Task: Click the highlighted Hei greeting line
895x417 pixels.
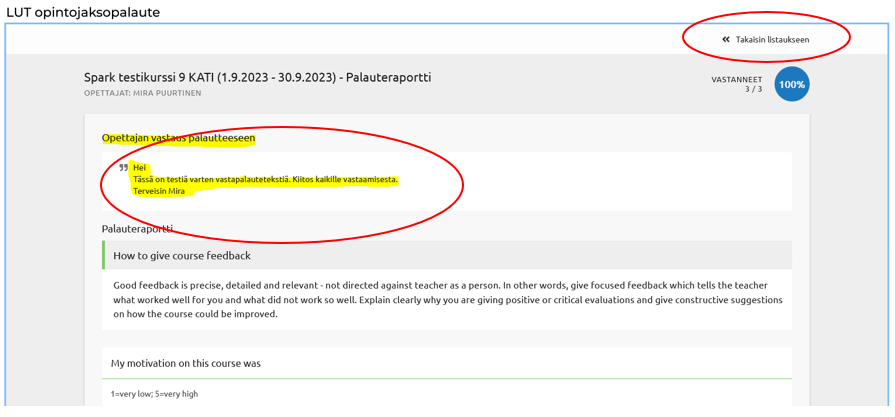Action: pos(139,167)
